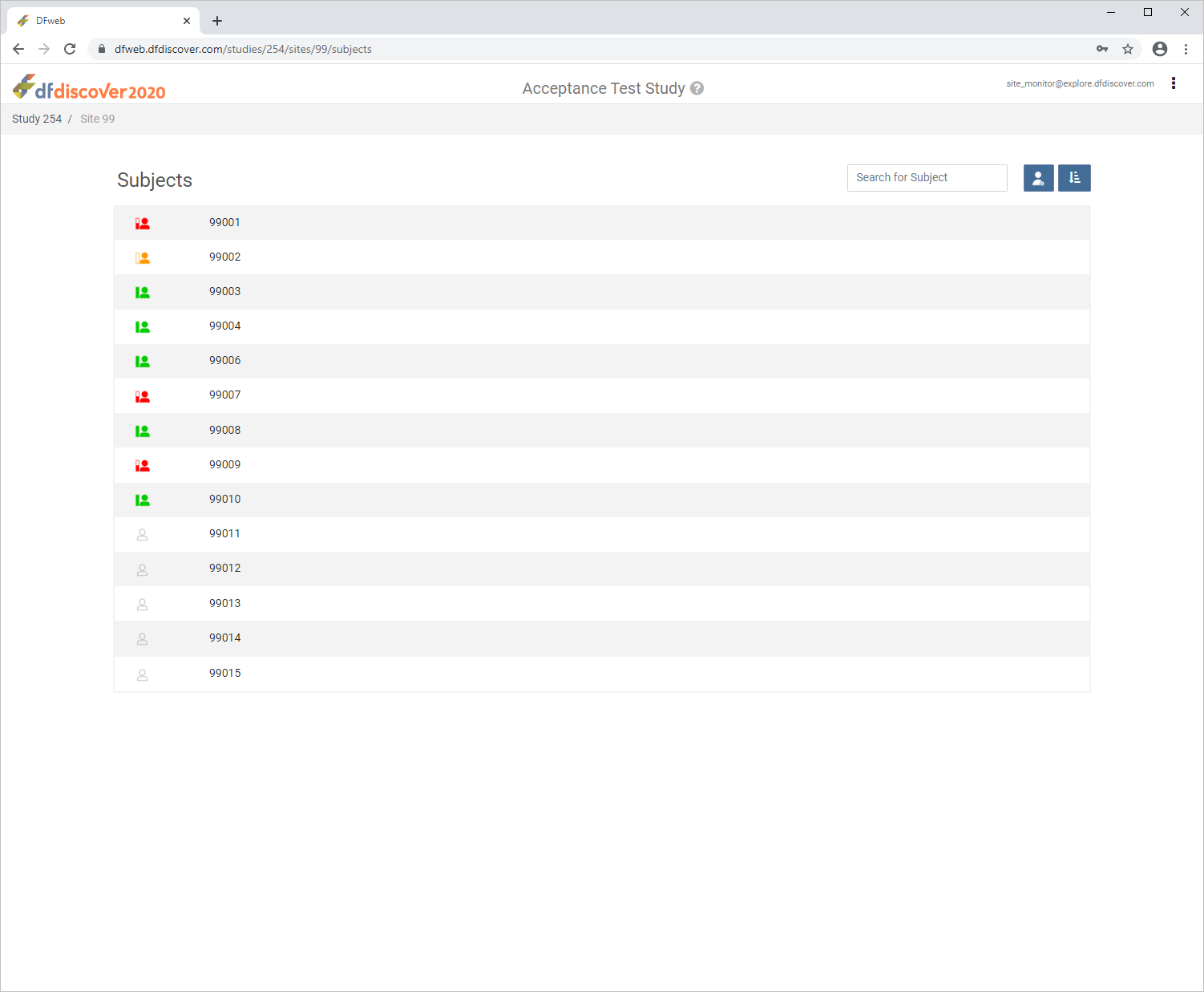Click the red status icon for subject 99009
The image size is (1204, 992).
[x=143, y=465]
